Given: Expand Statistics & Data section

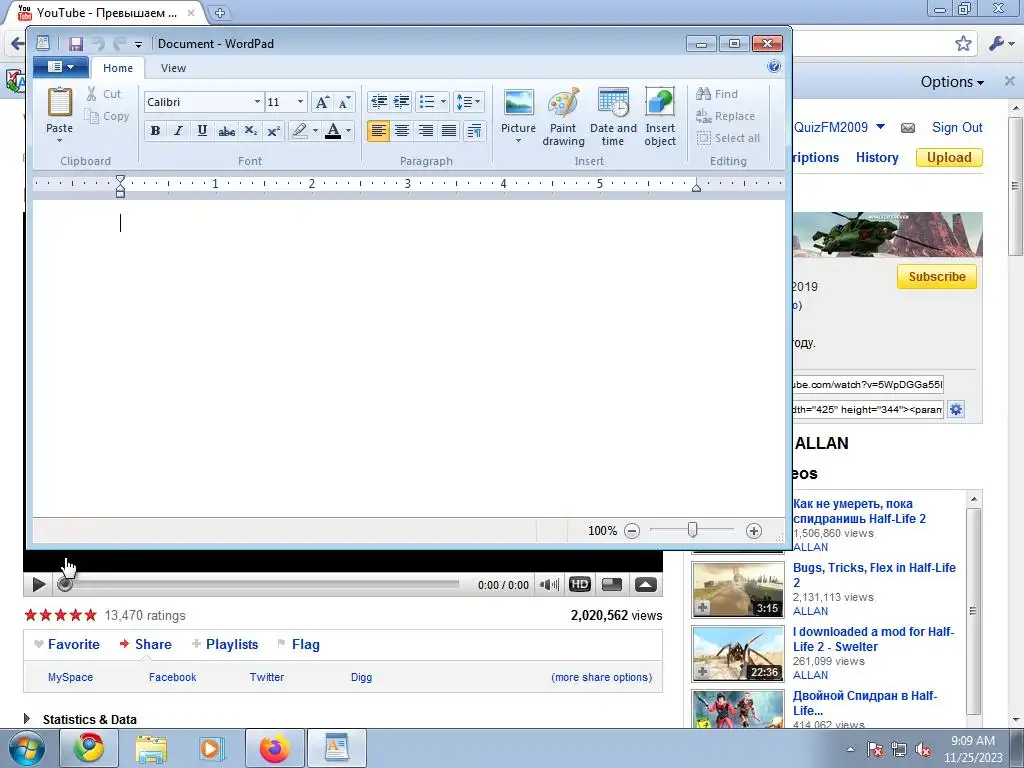Looking at the screenshot, I should tap(27, 719).
